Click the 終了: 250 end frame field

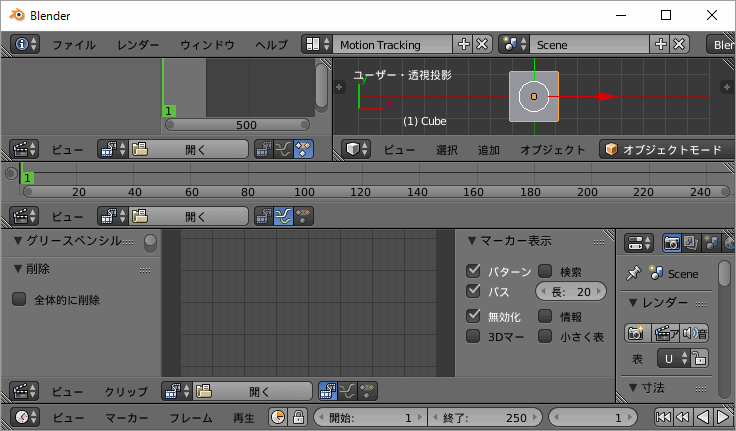[x=485, y=417]
